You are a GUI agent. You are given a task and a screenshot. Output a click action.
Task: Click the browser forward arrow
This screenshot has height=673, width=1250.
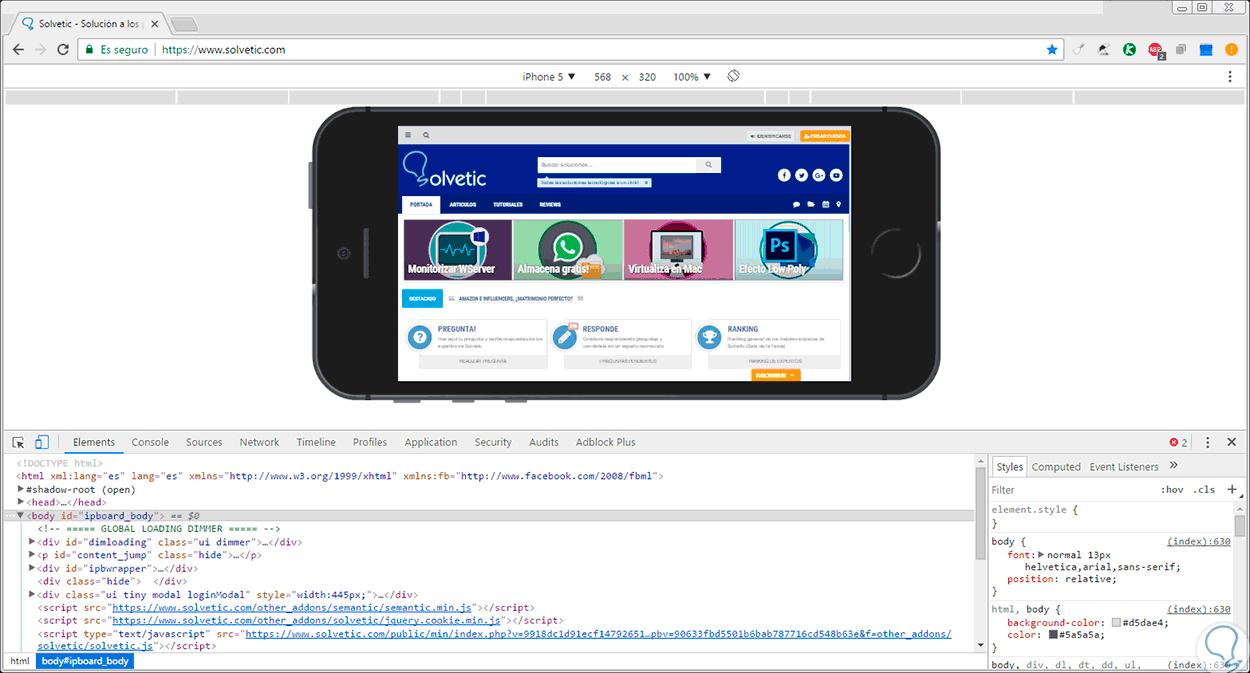(x=40, y=49)
